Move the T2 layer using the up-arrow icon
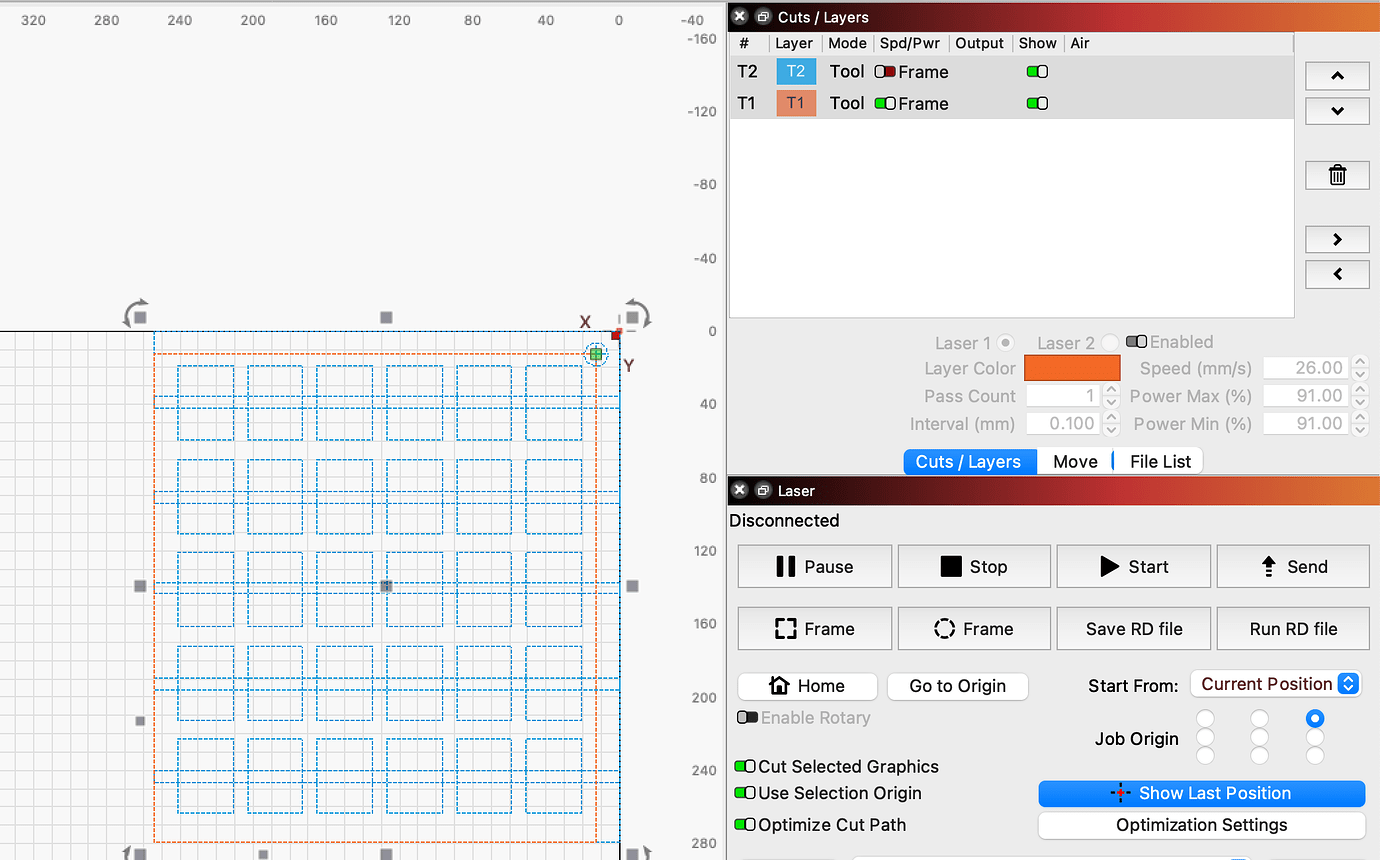The height and width of the screenshot is (860, 1380). tap(1337, 76)
